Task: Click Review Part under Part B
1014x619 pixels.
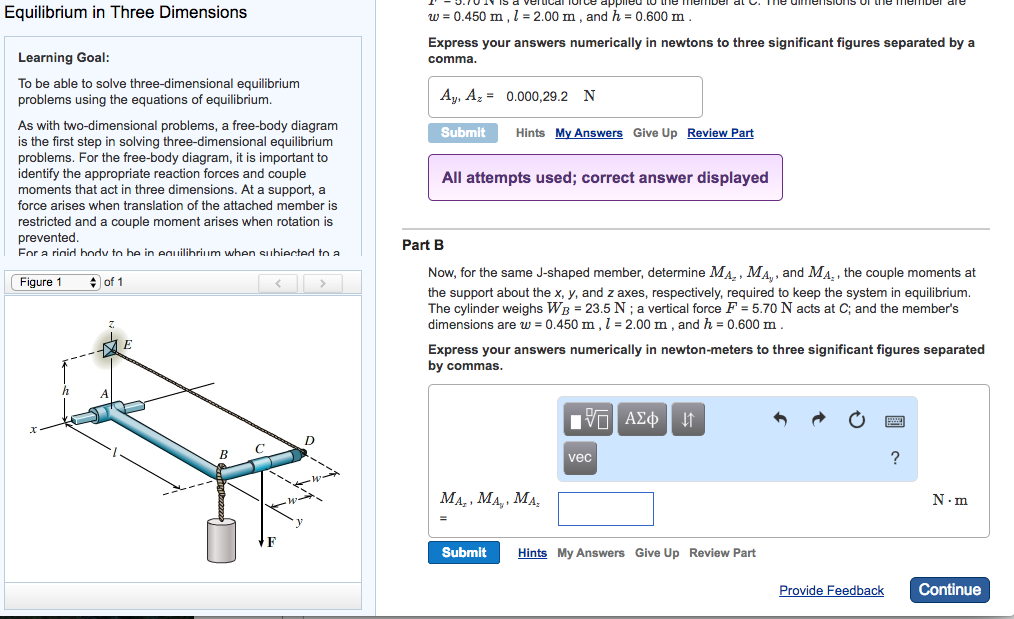Action: [x=722, y=552]
